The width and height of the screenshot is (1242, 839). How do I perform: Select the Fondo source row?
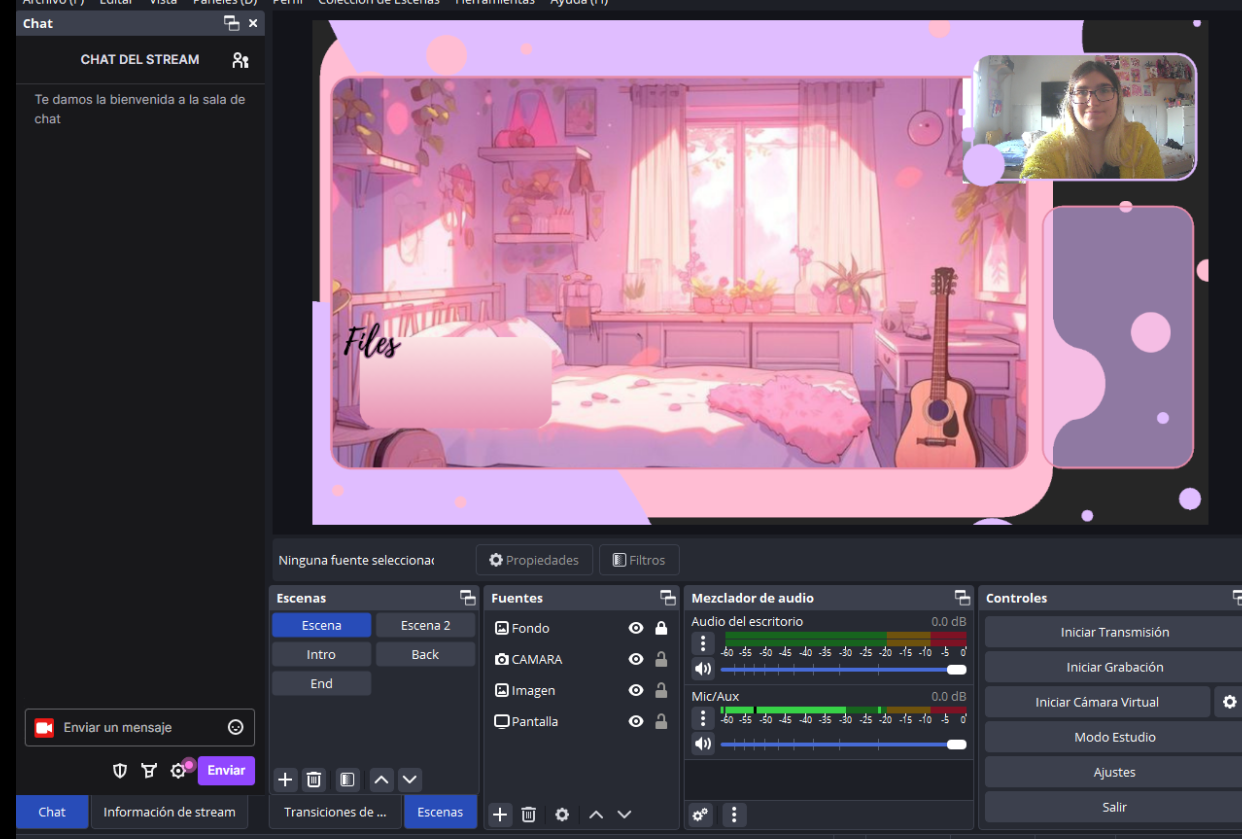point(581,628)
